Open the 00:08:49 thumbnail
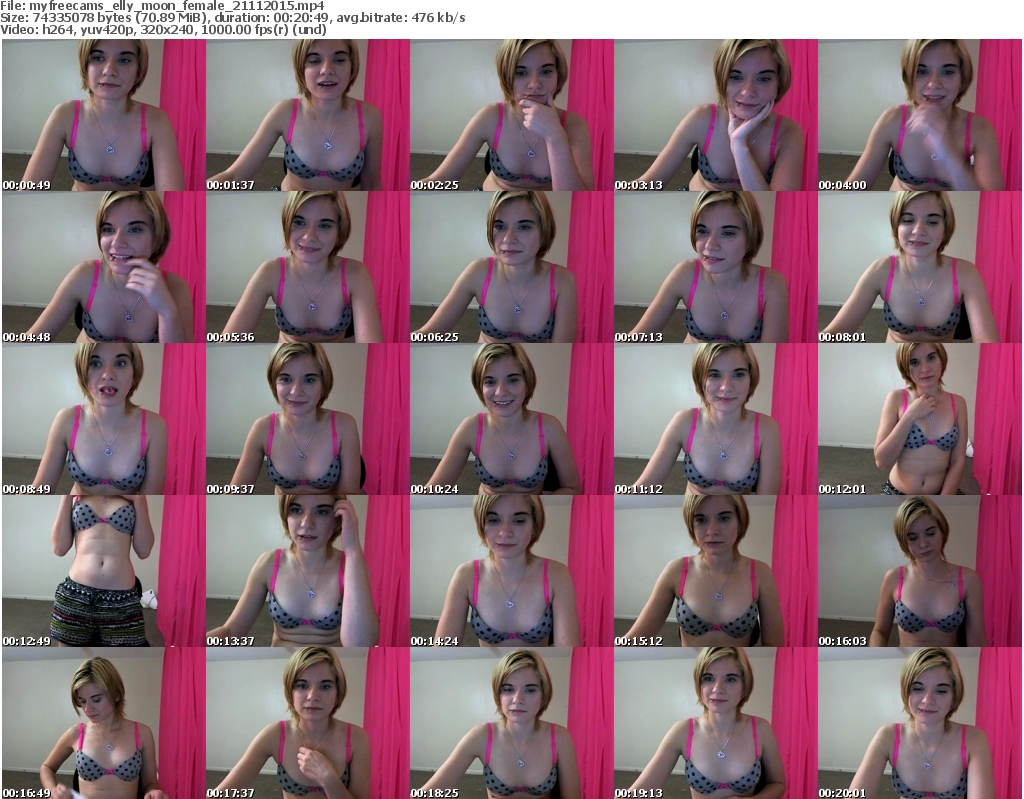Viewport: 1024px width, 799px height. (x=103, y=419)
